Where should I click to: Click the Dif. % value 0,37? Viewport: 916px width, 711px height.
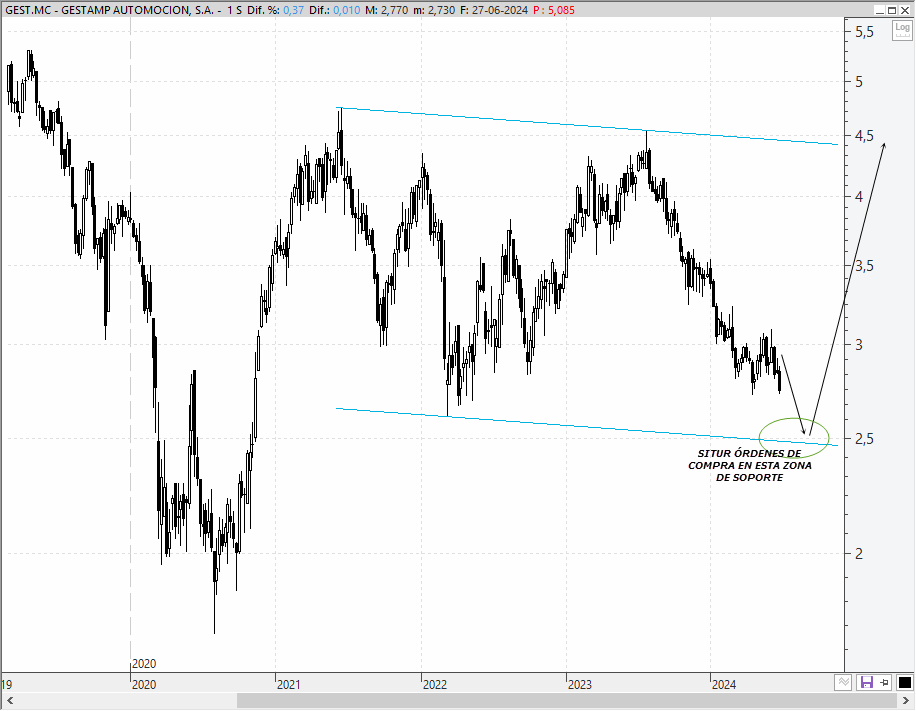point(293,10)
